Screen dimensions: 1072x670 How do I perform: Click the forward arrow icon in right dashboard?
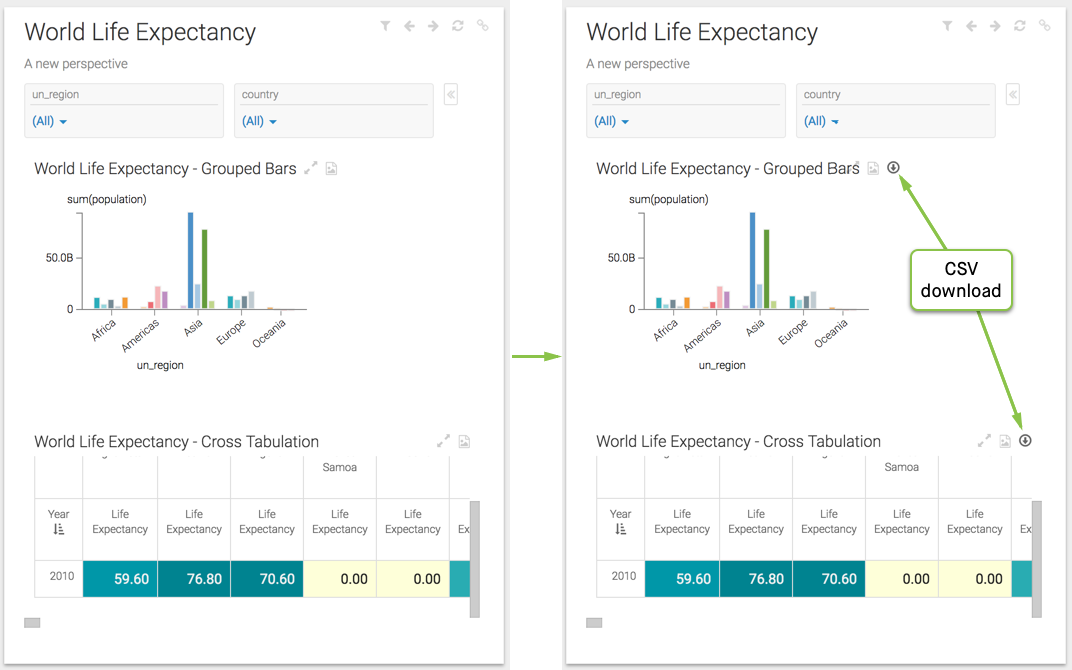point(995,26)
